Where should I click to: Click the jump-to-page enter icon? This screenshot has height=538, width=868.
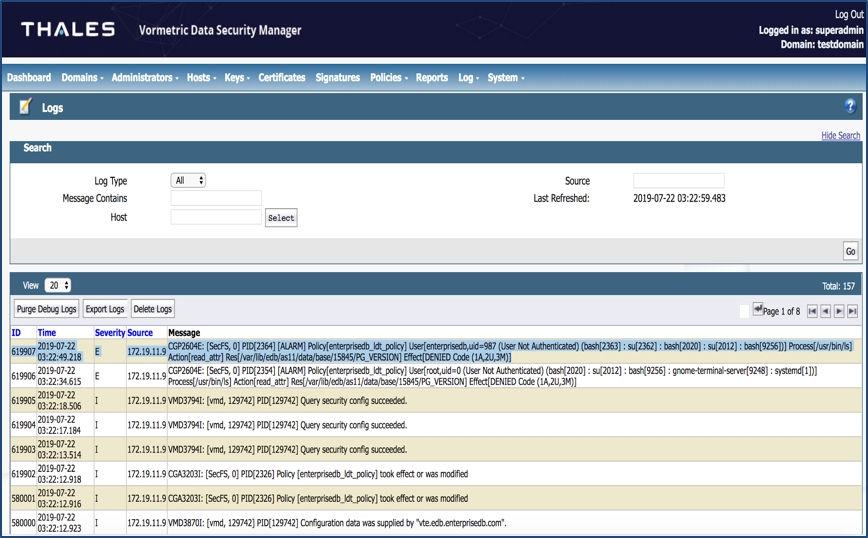[758, 310]
